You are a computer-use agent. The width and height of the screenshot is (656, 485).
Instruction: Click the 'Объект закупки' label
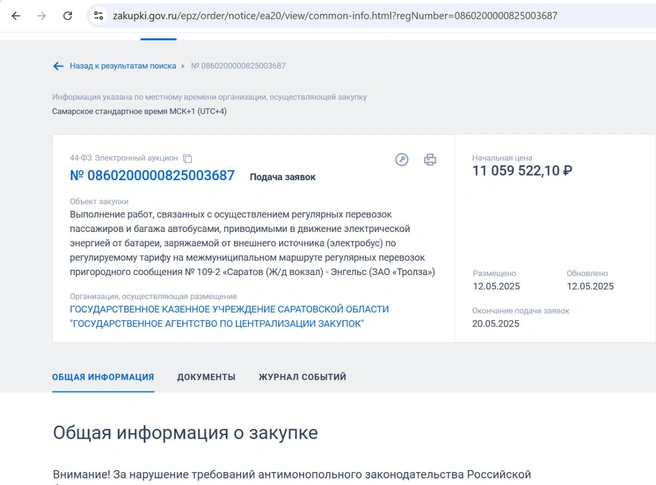(99, 202)
